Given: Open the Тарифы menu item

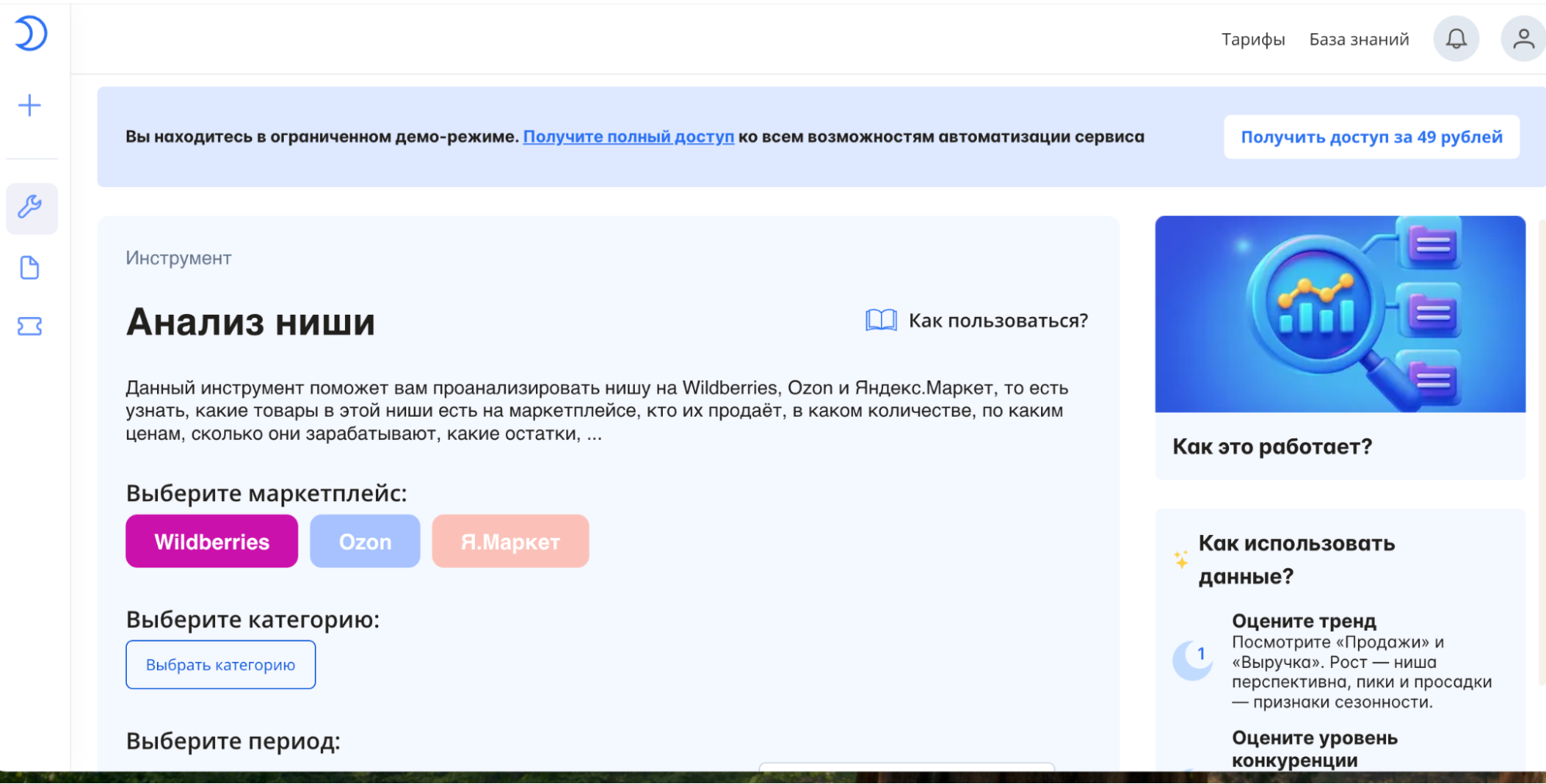Looking at the screenshot, I should click(1252, 39).
